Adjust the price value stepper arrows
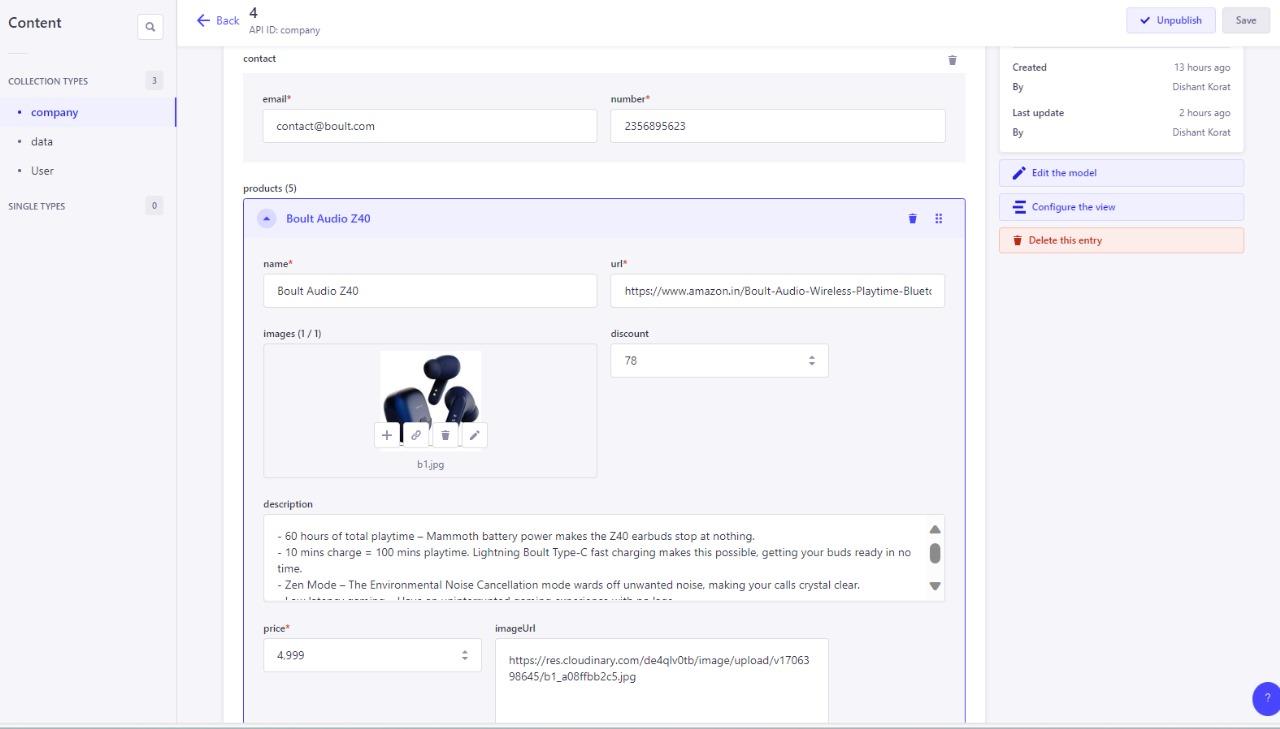The image size is (1280, 729). coord(464,655)
